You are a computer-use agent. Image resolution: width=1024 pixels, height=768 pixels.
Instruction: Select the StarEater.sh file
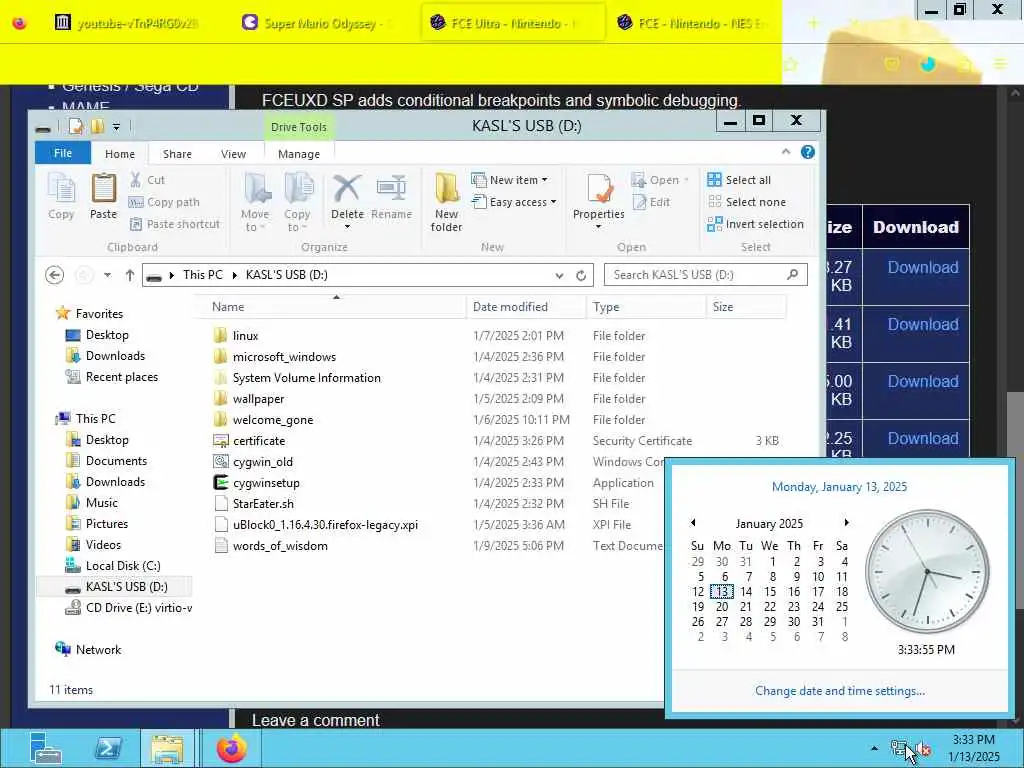(x=263, y=504)
